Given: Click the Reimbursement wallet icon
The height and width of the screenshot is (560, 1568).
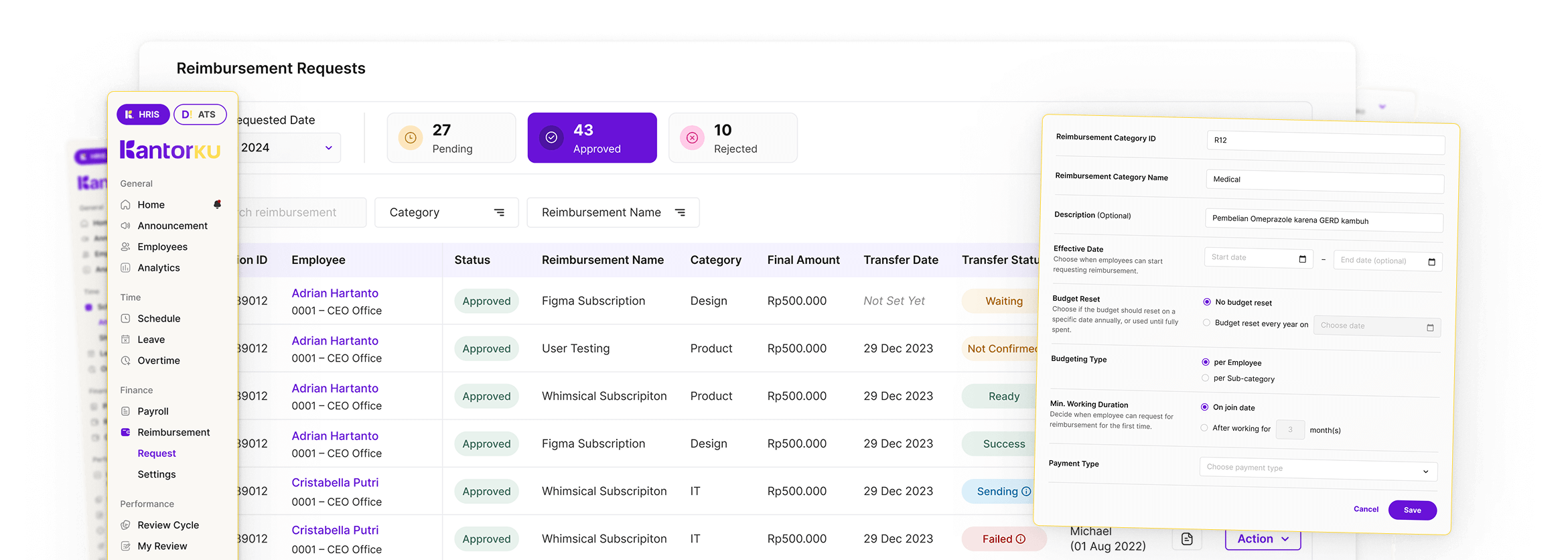Looking at the screenshot, I should 125,432.
